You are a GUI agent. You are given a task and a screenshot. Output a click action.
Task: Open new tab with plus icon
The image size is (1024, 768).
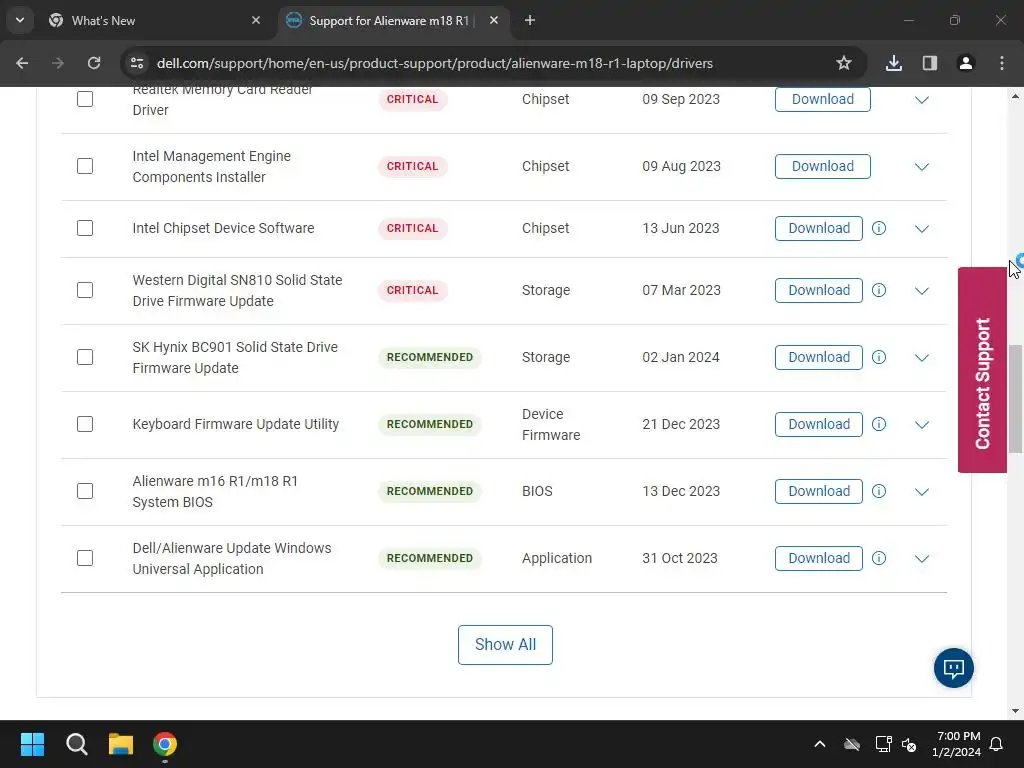pyautogui.click(x=530, y=20)
